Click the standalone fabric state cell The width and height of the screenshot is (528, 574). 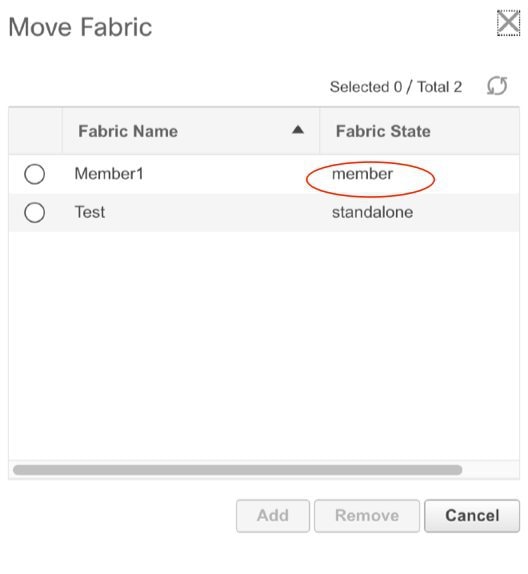click(372, 212)
